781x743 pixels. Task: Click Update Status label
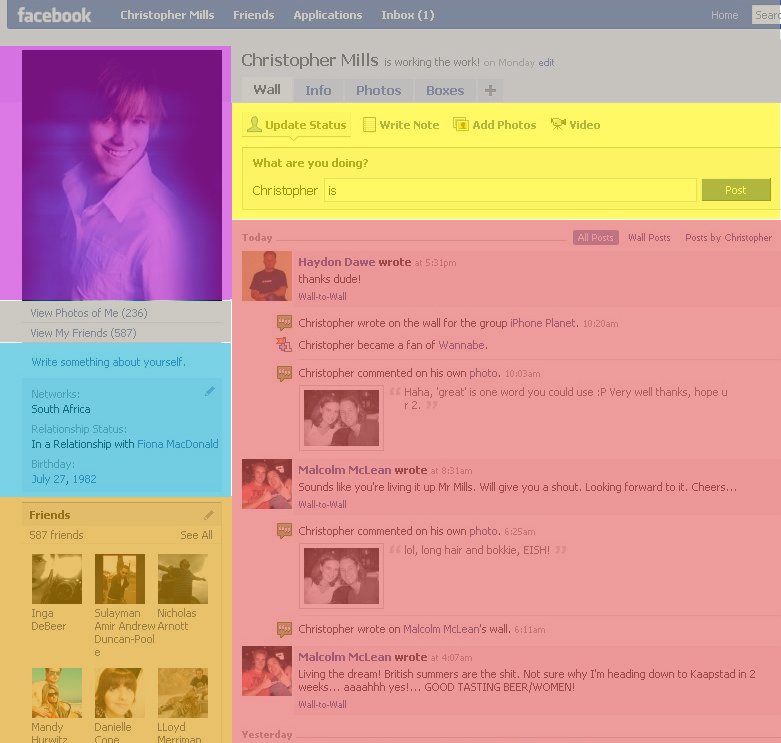pos(305,125)
